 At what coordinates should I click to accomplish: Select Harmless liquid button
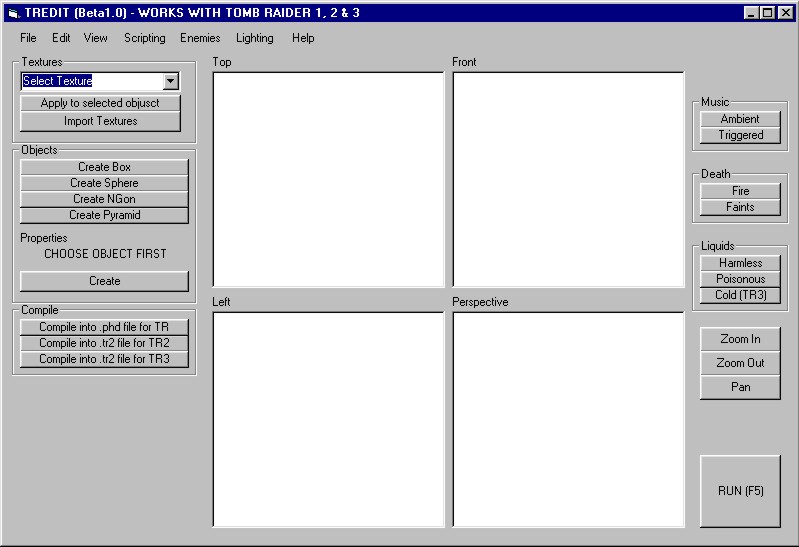tap(740, 263)
